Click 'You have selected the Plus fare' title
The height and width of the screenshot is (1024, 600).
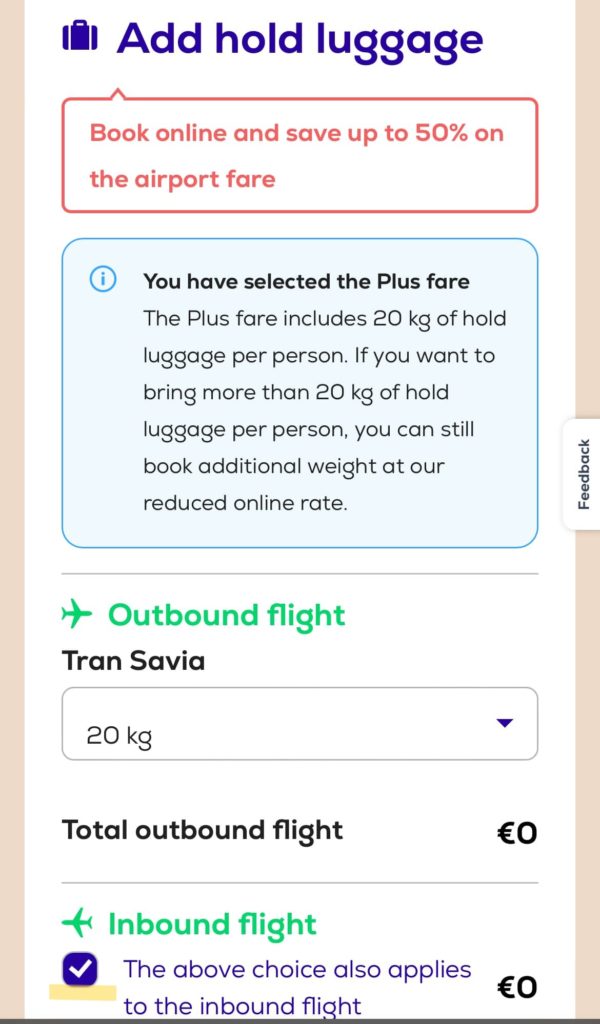(306, 281)
